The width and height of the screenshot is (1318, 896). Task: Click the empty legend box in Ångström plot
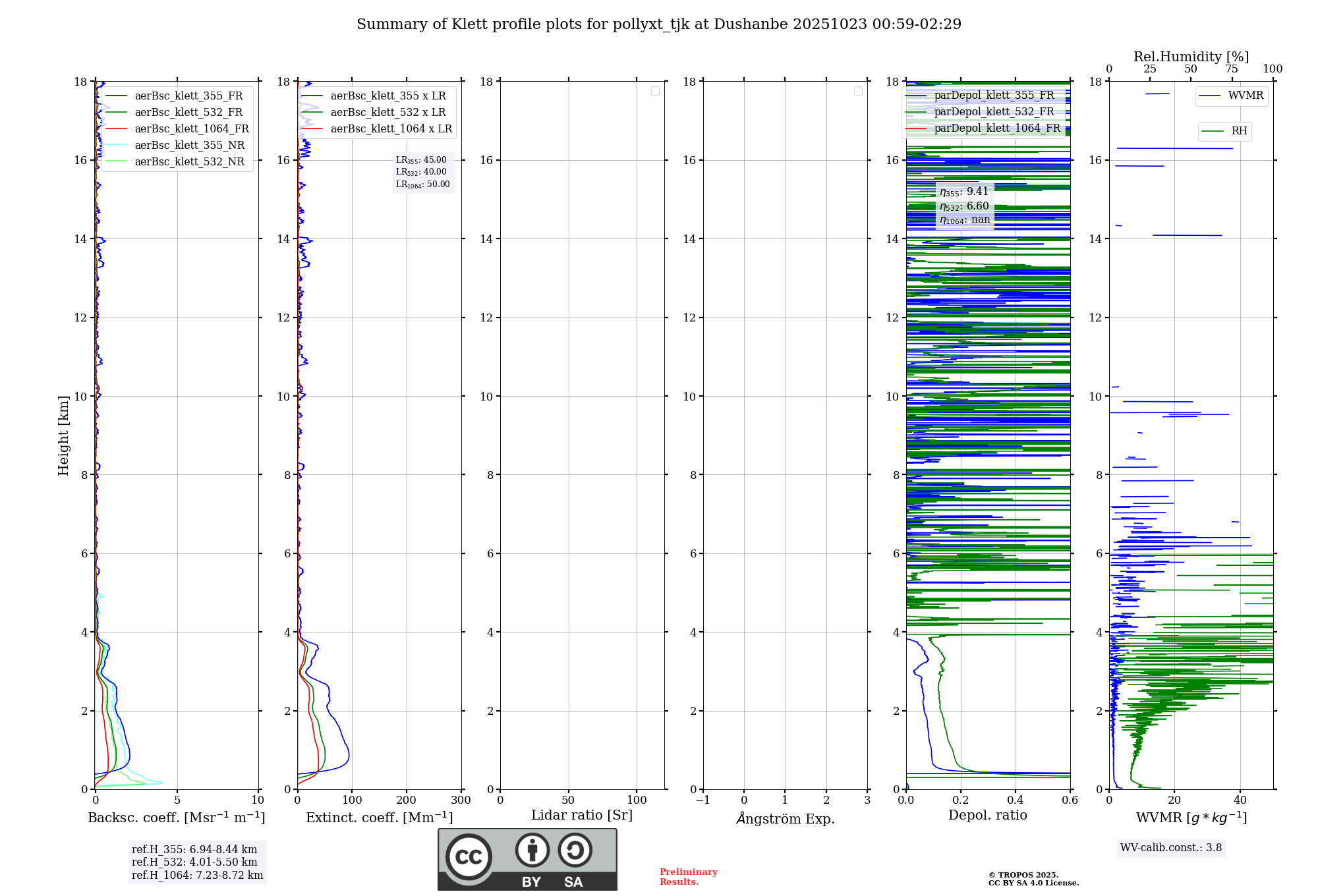858,91
